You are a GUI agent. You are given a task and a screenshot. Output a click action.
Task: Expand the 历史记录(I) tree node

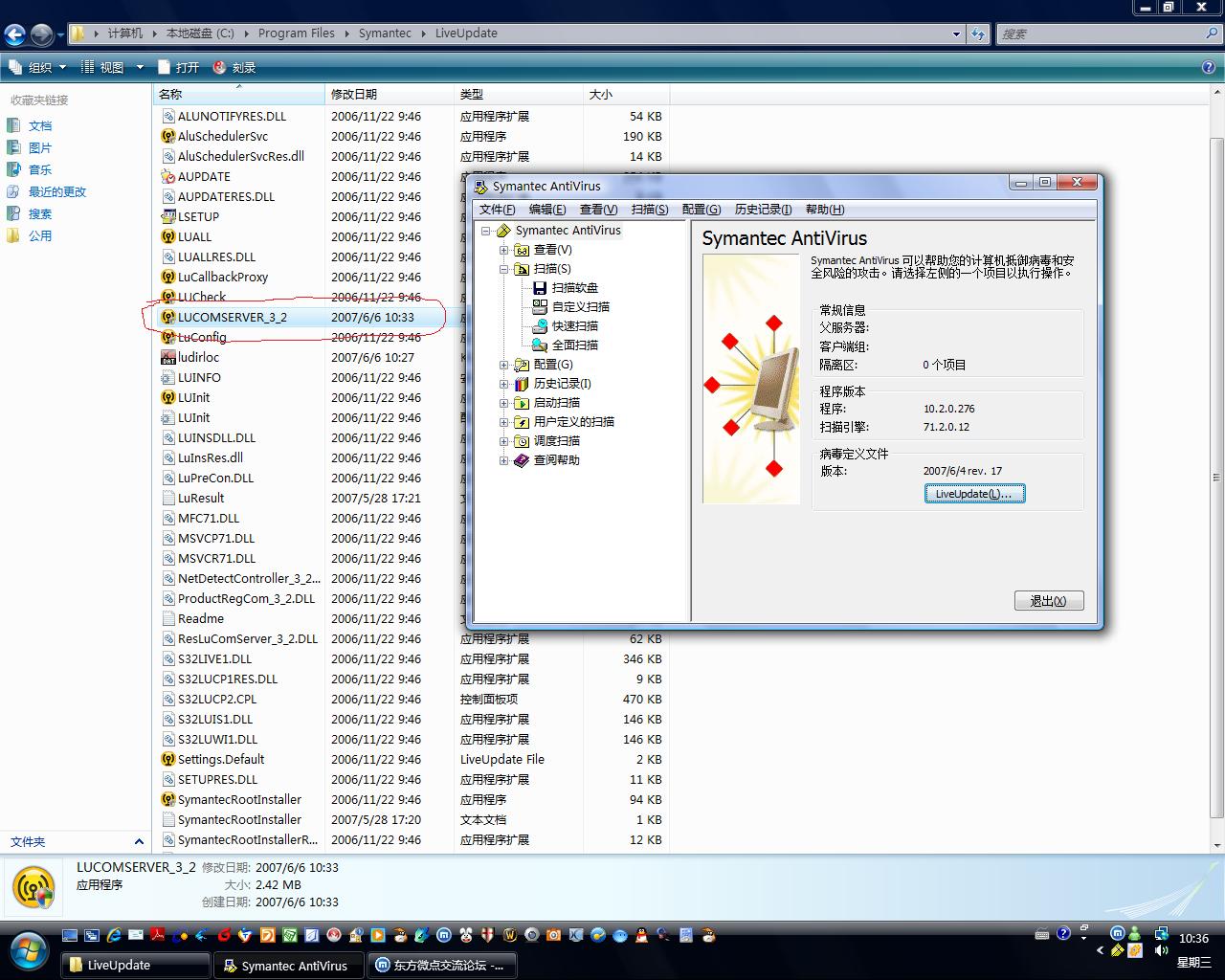click(x=504, y=384)
